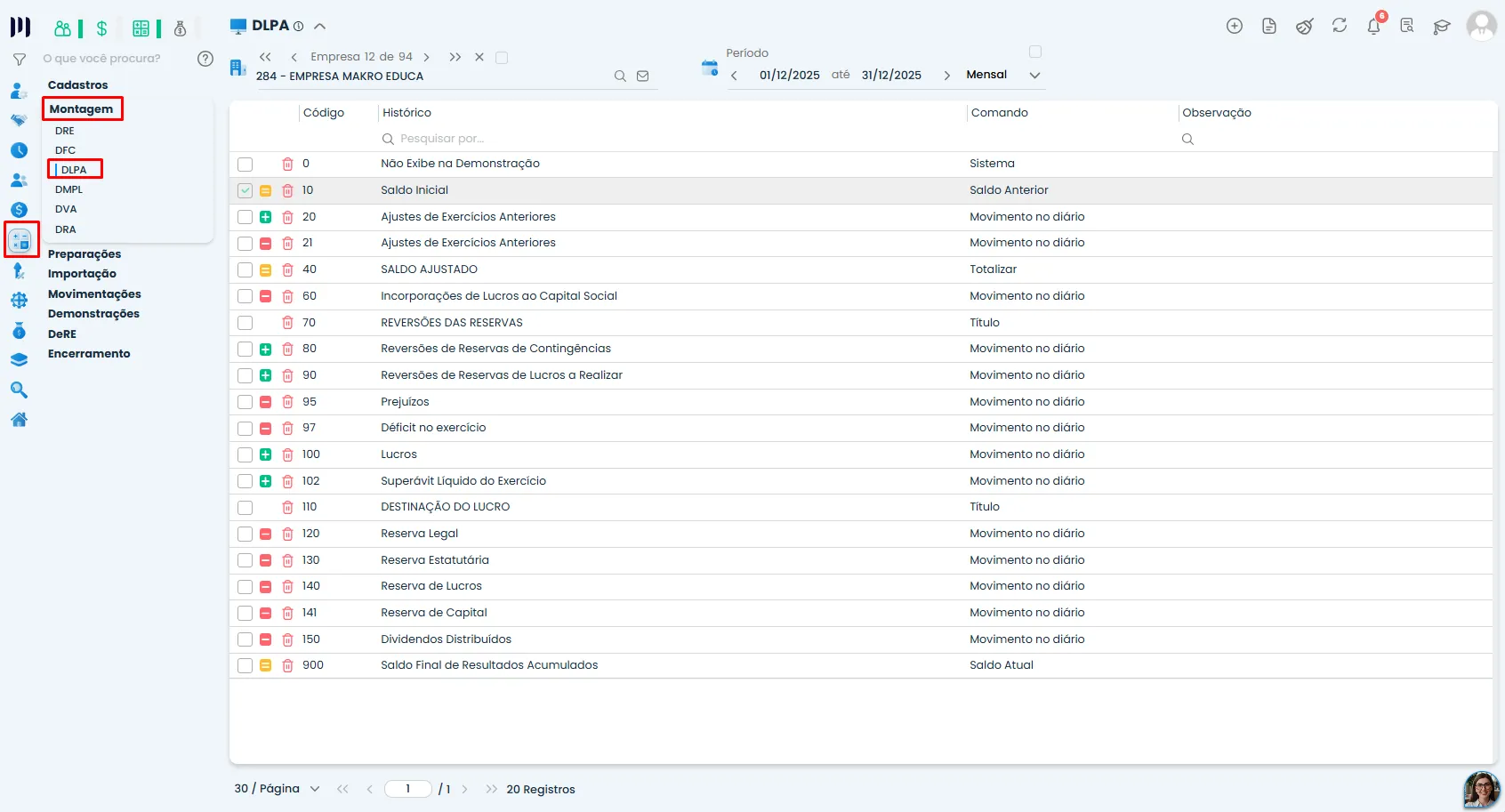Click the green plus icon on Lucros row
Image resolution: width=1505 pixels, height=812 pixels.
tap(265, 454)
